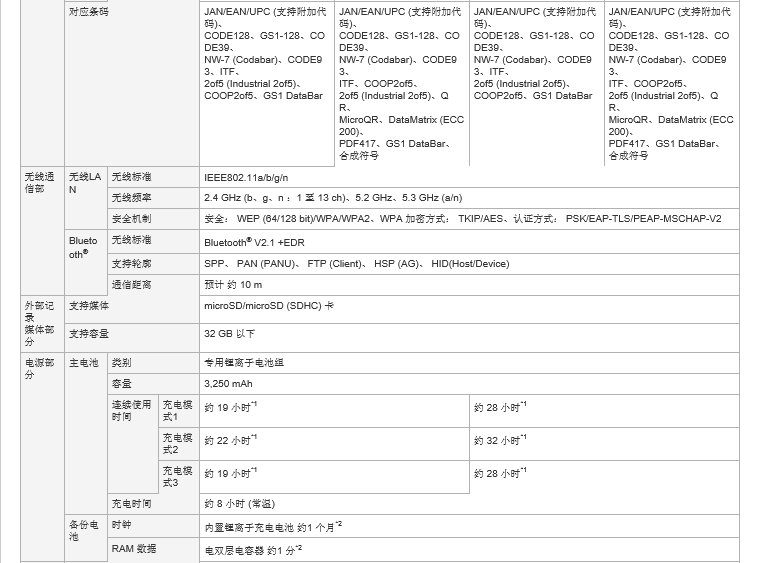Click the estimated 10 m communication distance
This screenshot has height=563, width=760.
(x=233, y=285)
